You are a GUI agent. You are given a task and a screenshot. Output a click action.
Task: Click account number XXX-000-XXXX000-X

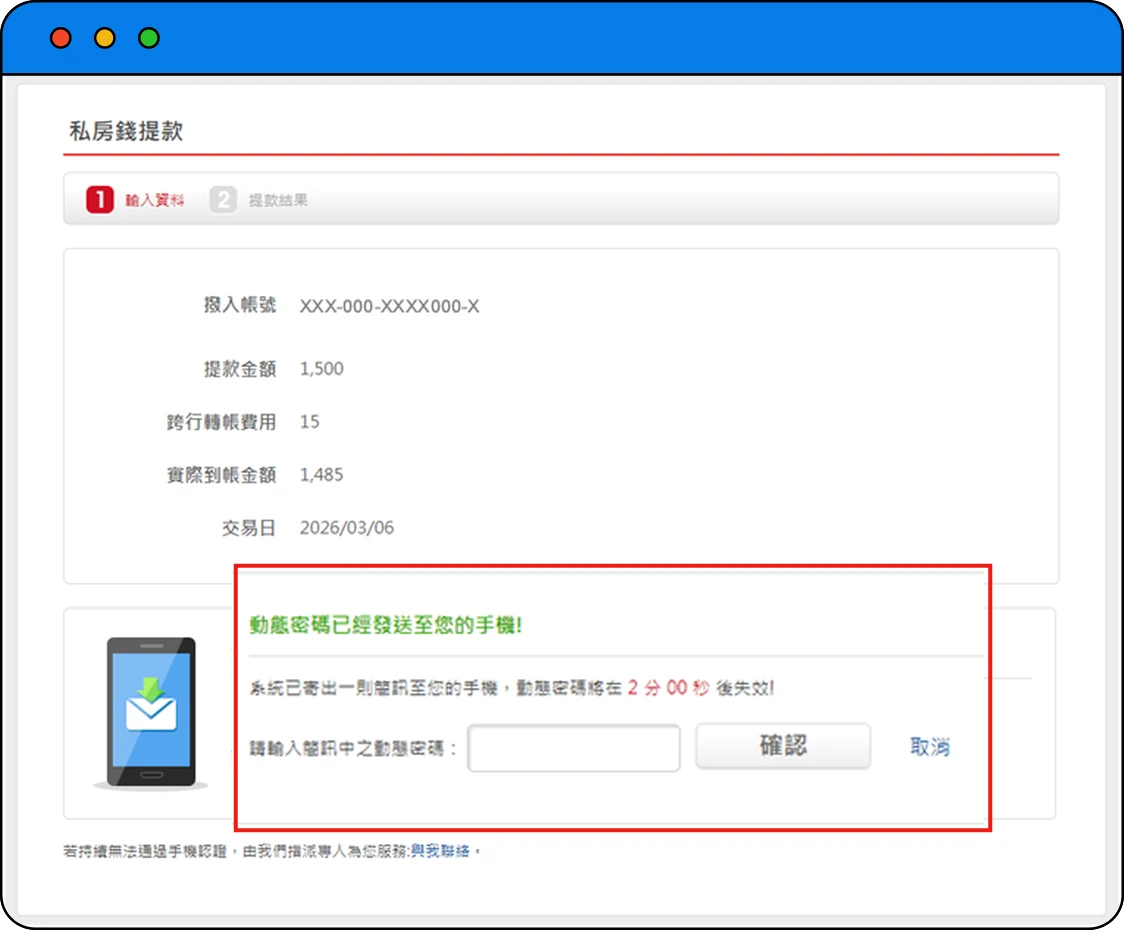389,306
